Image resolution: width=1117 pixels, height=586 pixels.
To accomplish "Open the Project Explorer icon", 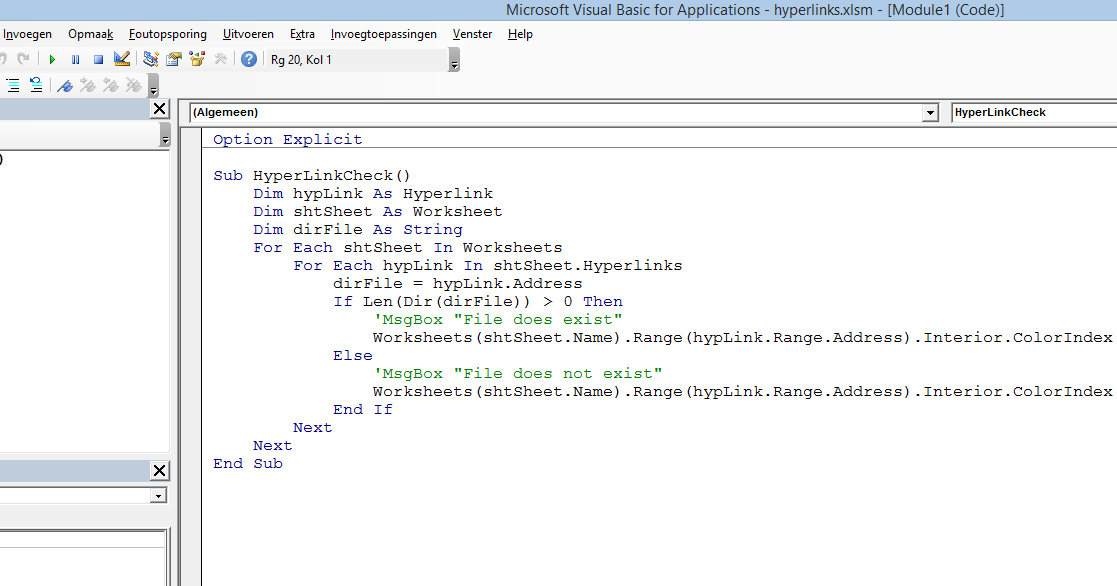I will [150, 59].
